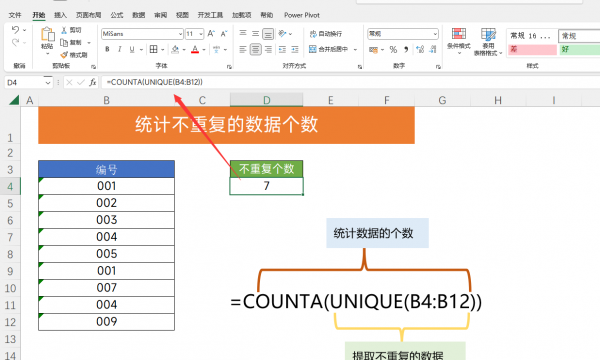Image resolution: width=600 pixels, height=360 pixels.
Task: Expand the fill color dropdown arrow
Action: point(184,50)
